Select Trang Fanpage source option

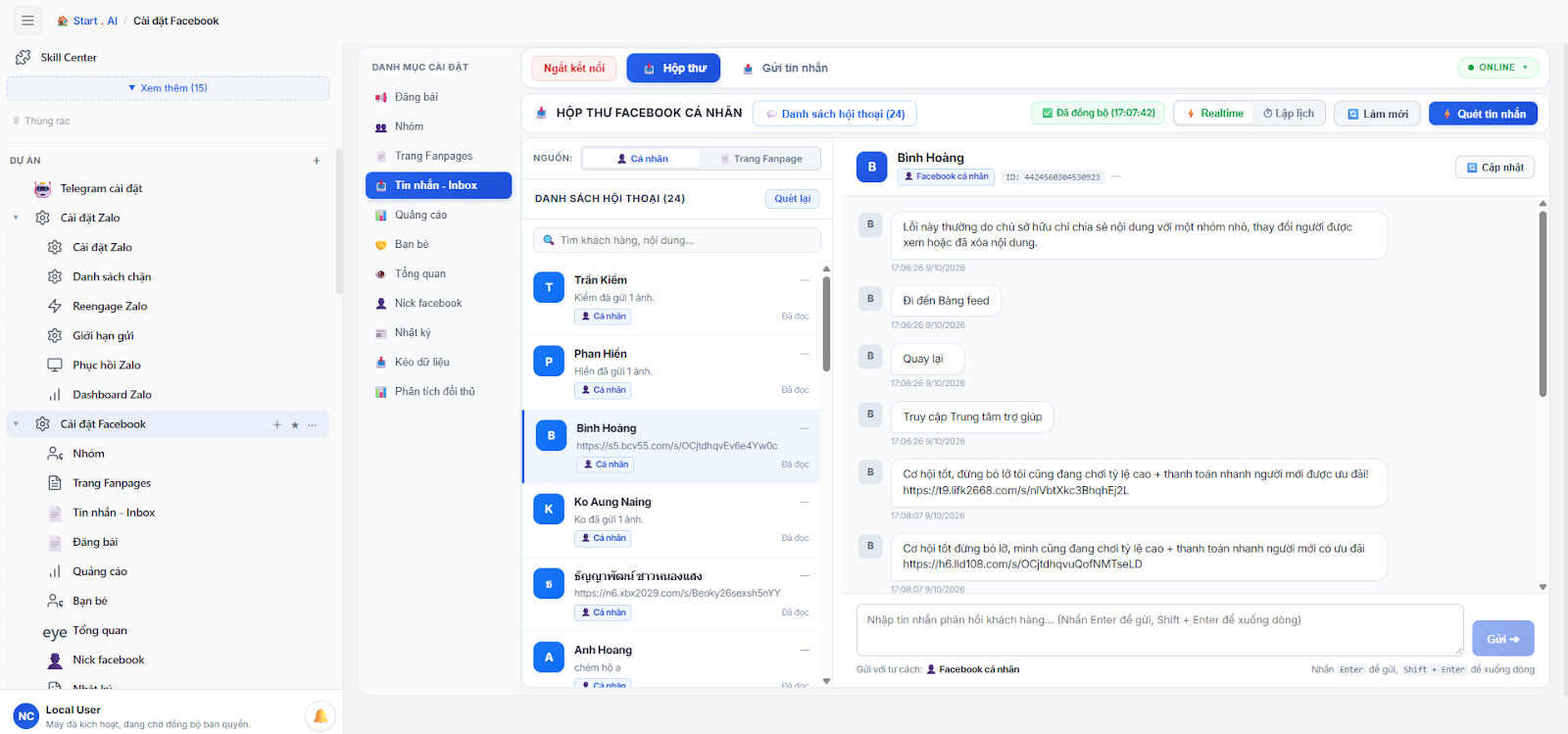[760, 159]
